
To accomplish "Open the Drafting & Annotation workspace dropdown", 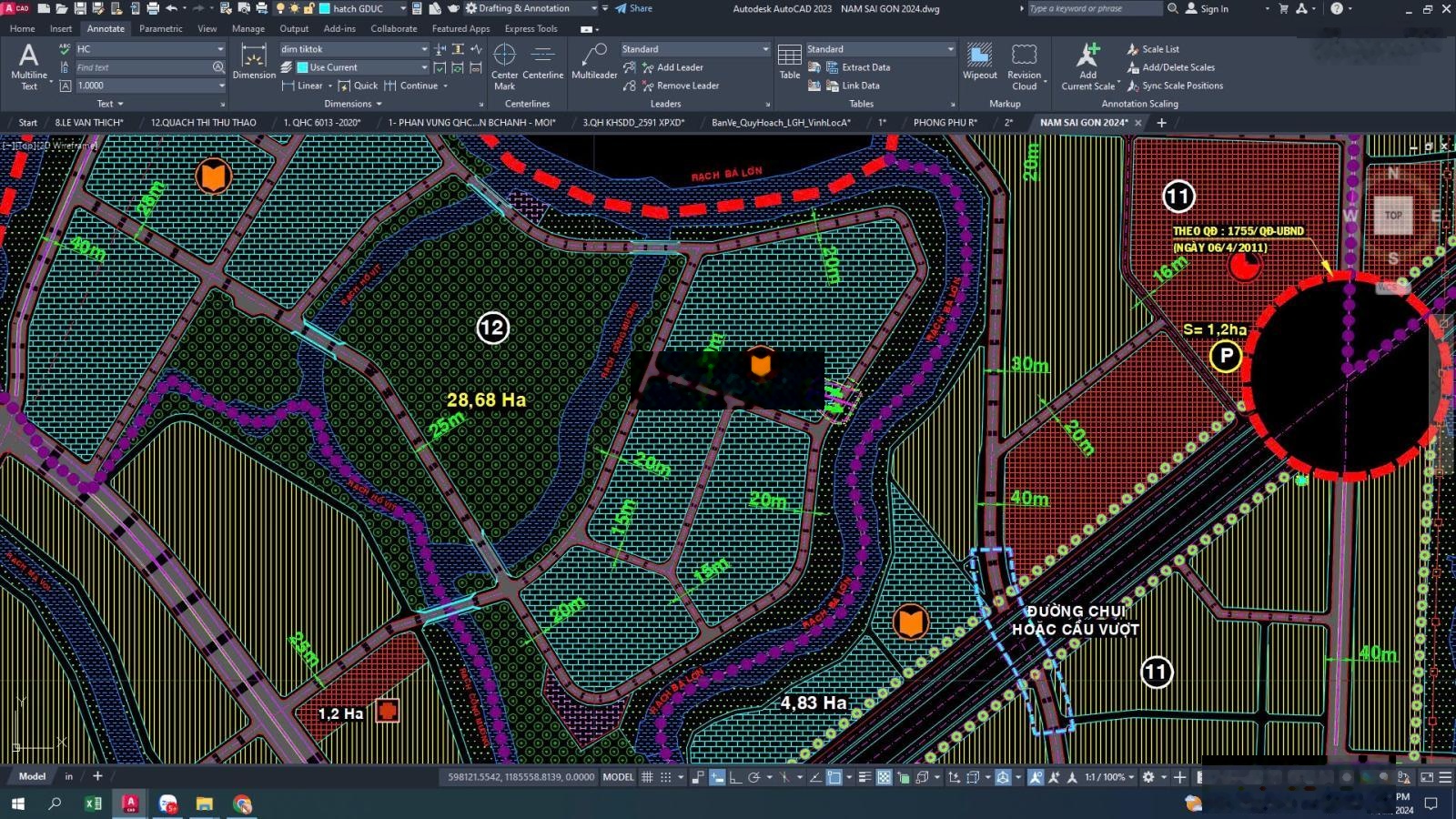I will click(593, 8).
